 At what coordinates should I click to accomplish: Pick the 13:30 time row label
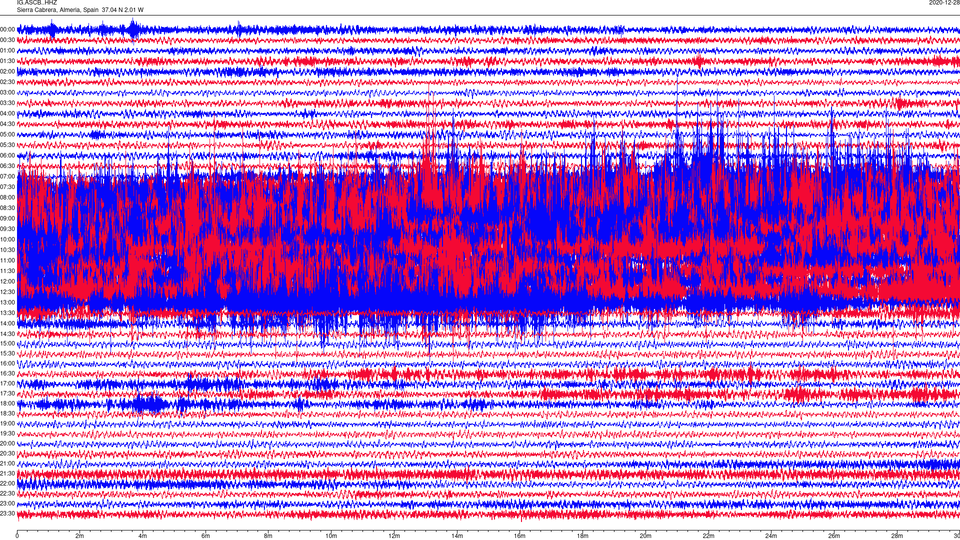pyautogui.click(x=8, y=312)
